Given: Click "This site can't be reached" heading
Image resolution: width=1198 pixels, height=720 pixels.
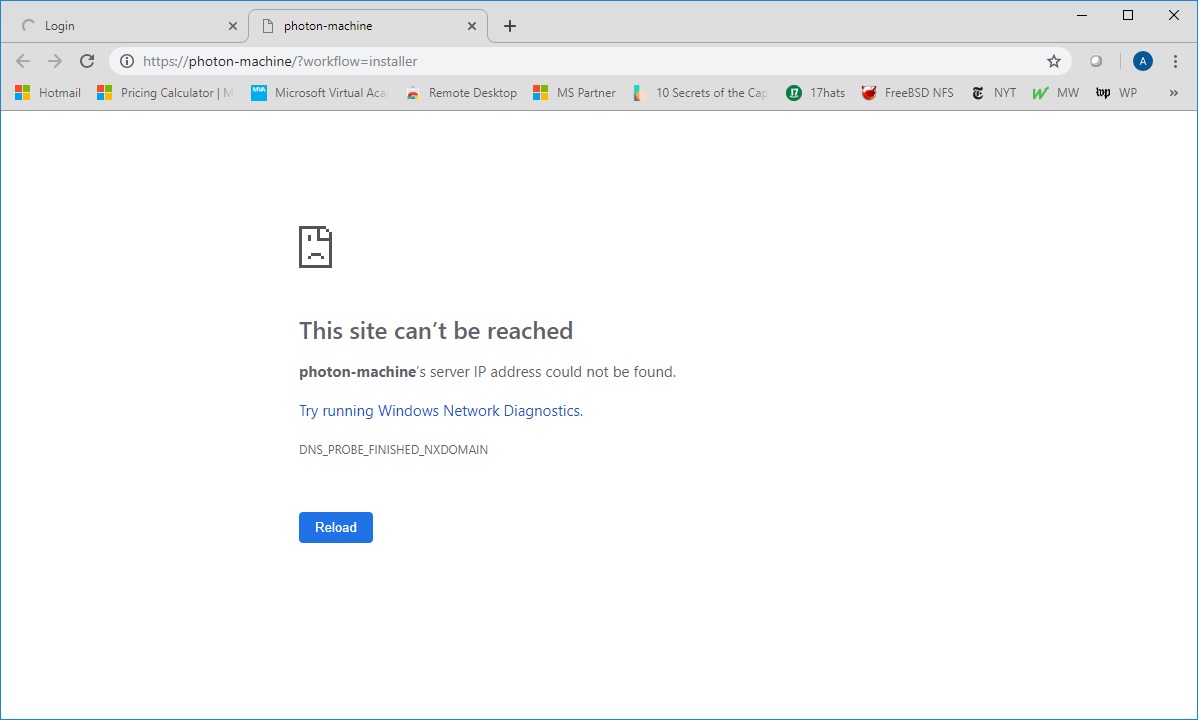Looking at the screenshot, I should (435, 330).
